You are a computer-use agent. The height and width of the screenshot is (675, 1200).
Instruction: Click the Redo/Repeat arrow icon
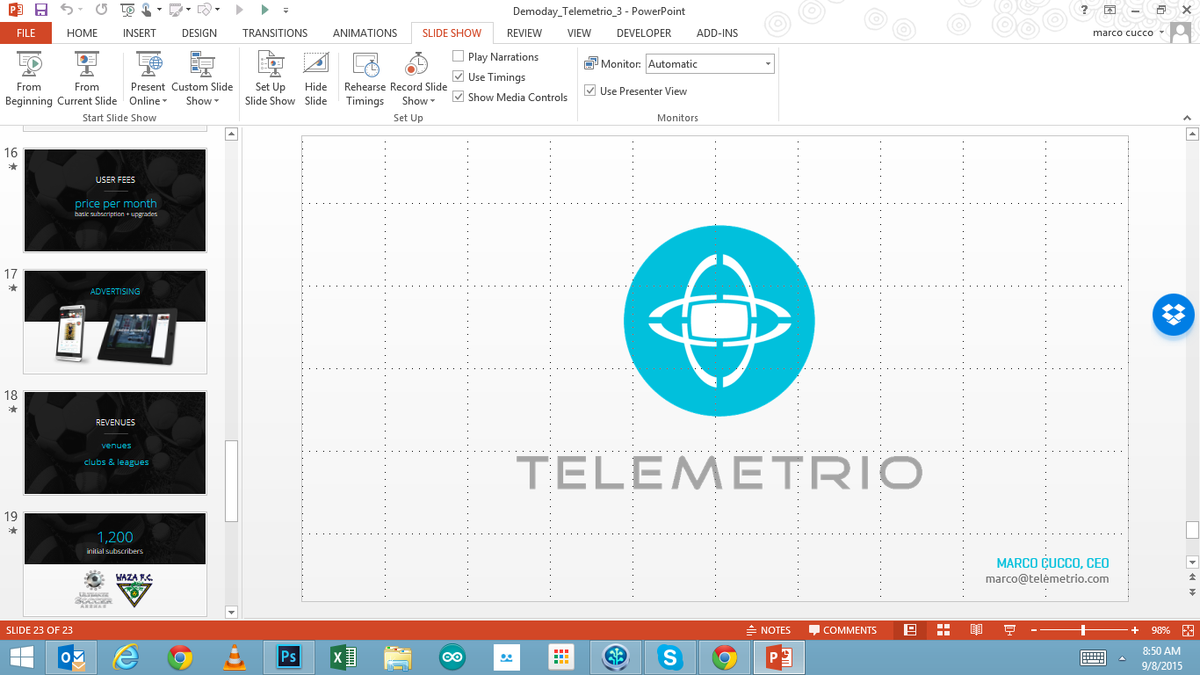tap(101, 10)
